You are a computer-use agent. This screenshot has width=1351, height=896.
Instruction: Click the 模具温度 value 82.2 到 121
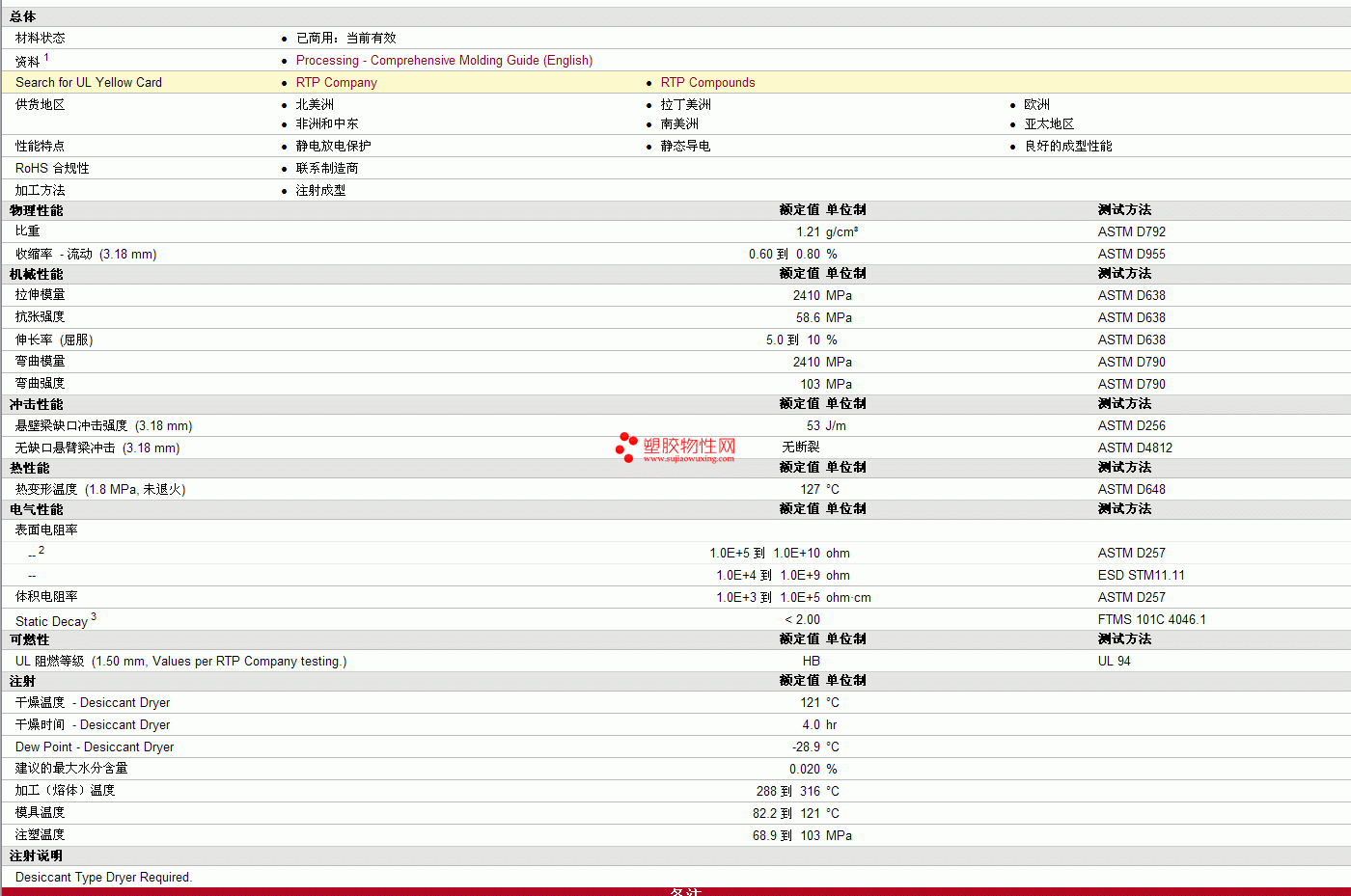click(x=786, y=813)
